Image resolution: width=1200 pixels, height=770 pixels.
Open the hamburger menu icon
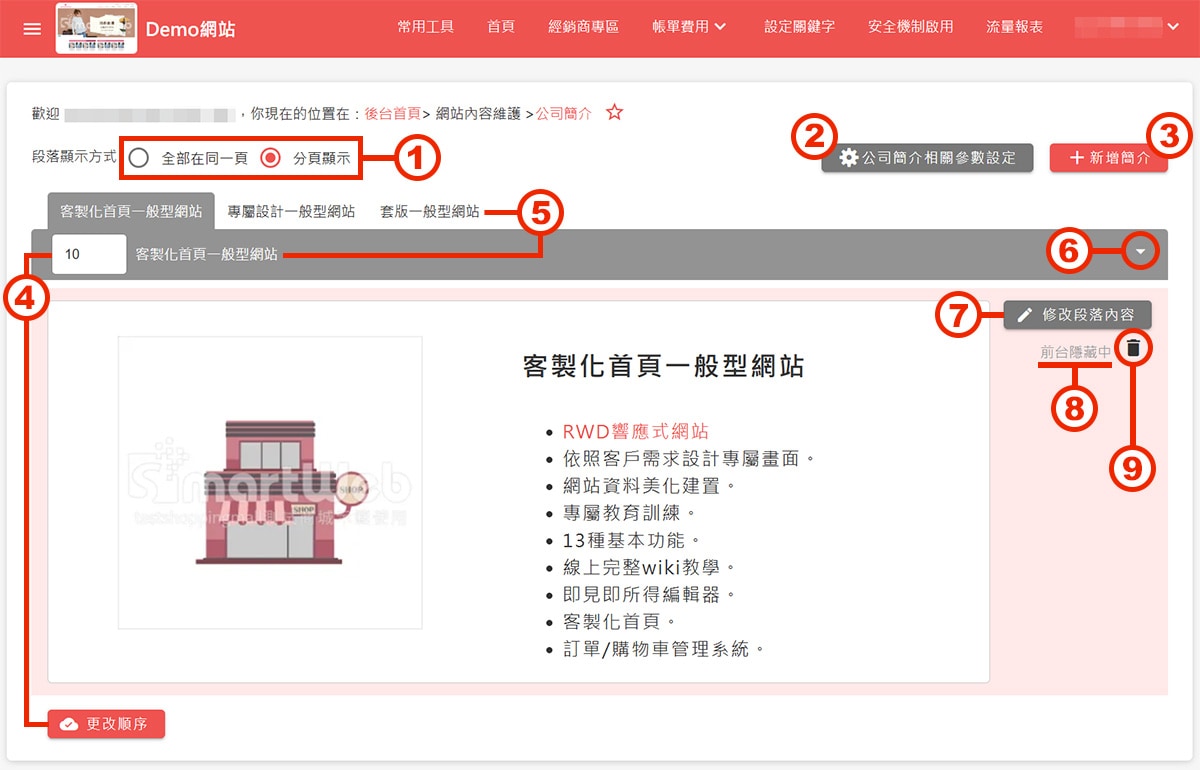tap(32, 29)
